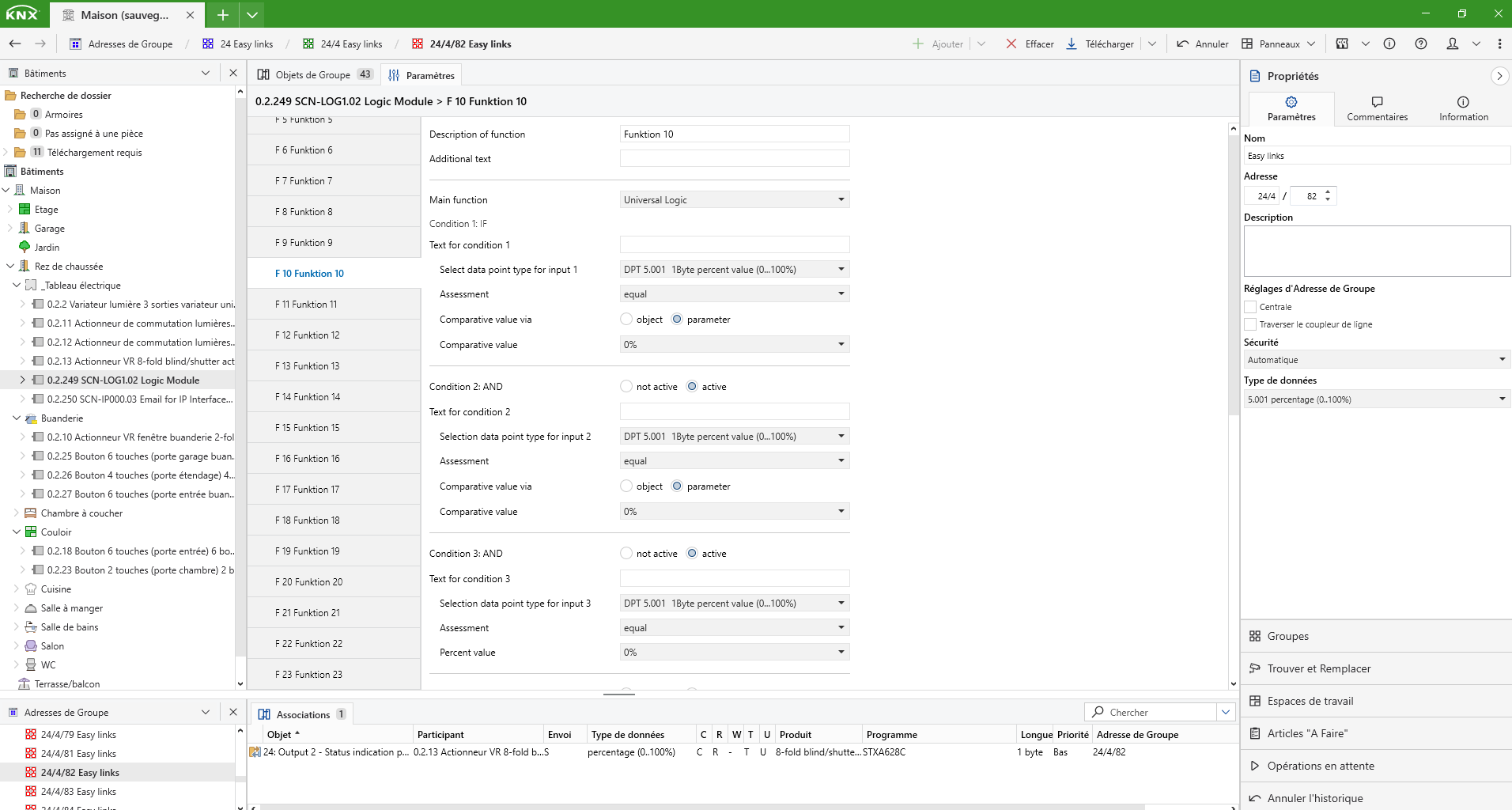
Task: Go back with the left arrow
Action: click(15, 44)
